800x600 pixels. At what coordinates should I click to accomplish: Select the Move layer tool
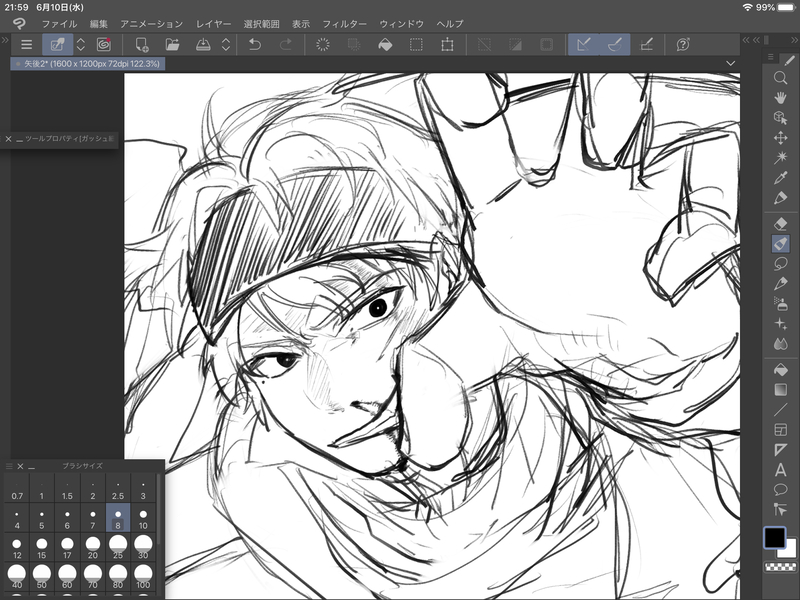pyautogui.click(x=780, y=138)
